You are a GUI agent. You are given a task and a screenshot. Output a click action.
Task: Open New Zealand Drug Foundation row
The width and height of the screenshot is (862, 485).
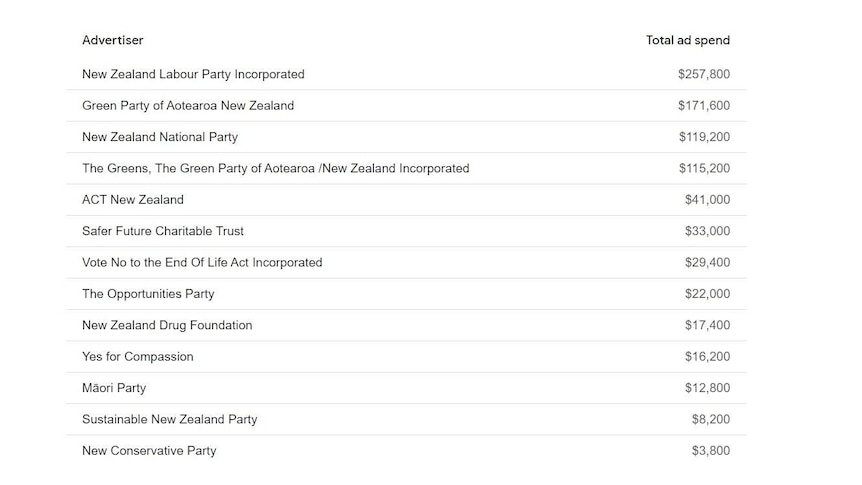406,325
